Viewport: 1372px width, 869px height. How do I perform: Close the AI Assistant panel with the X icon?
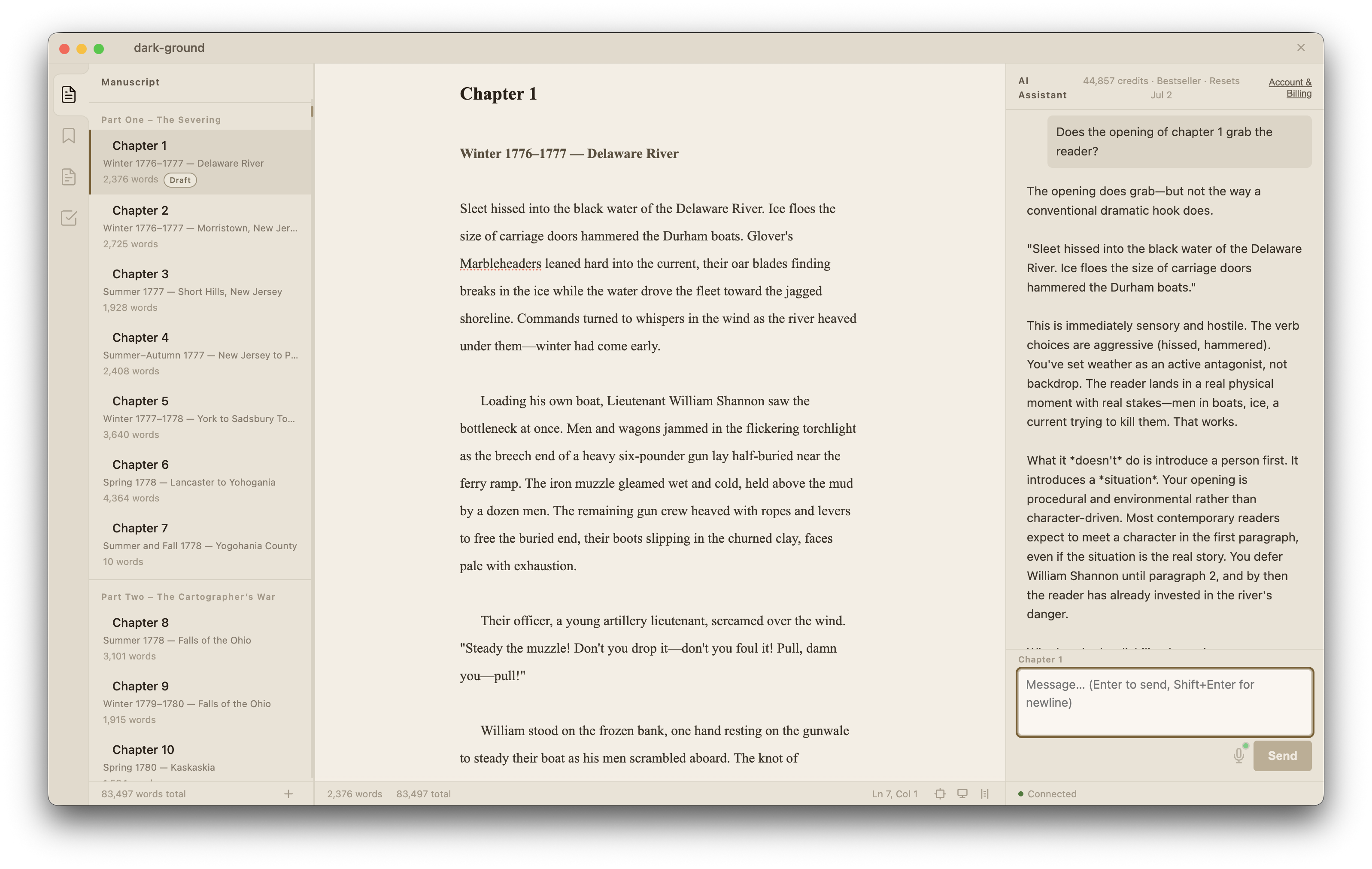coord(1301,47)
